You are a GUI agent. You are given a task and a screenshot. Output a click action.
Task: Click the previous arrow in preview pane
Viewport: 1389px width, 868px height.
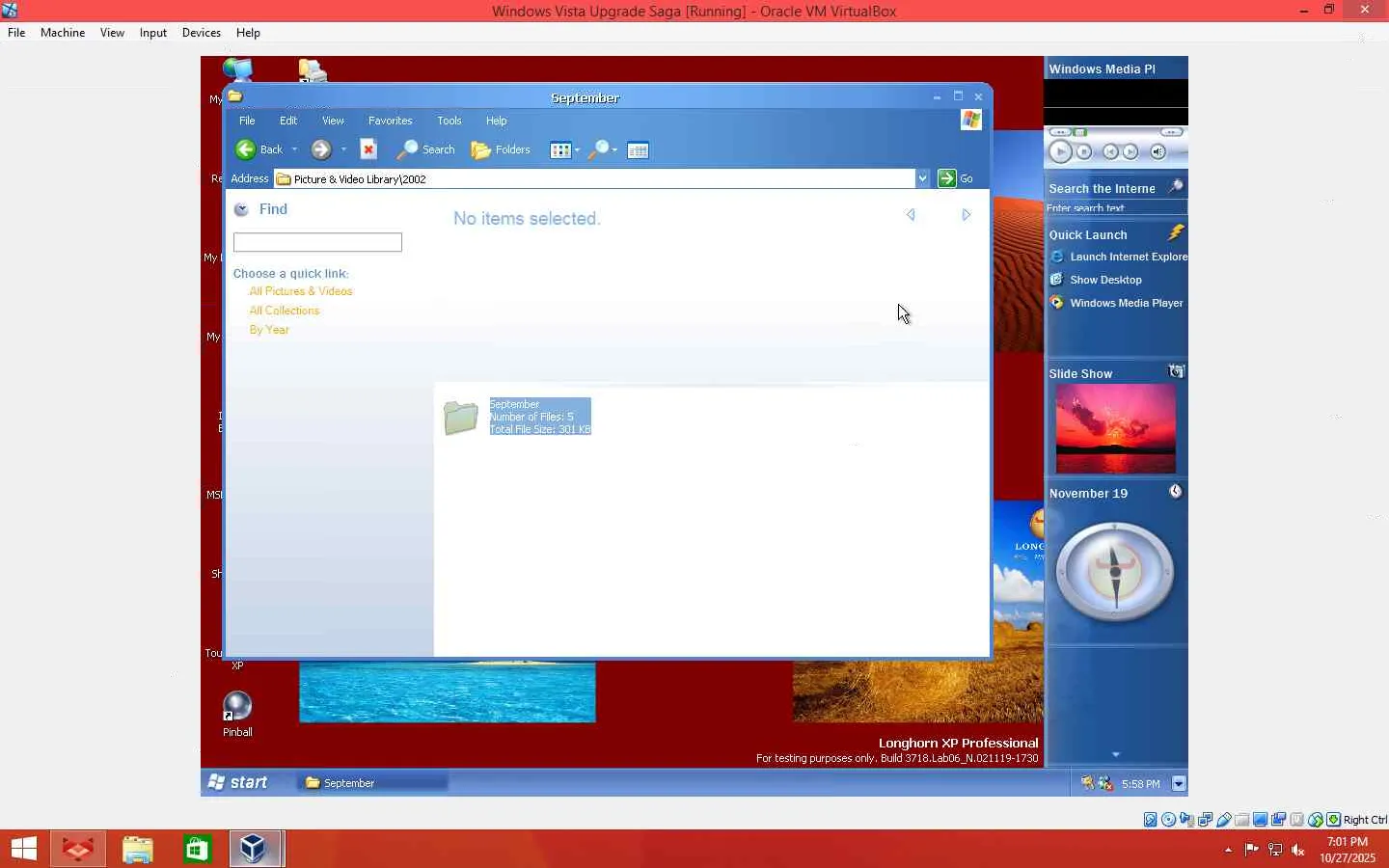(911, 215)
